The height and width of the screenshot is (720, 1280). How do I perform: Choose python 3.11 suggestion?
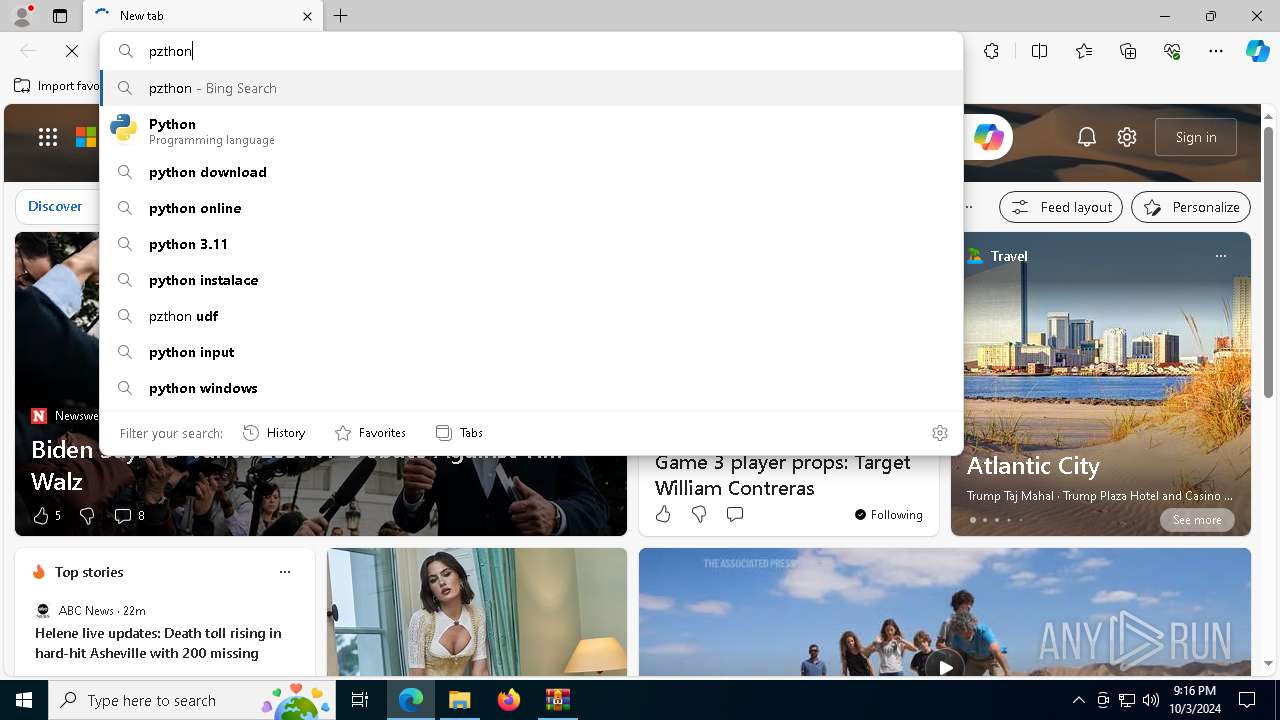tap(531, 244)
